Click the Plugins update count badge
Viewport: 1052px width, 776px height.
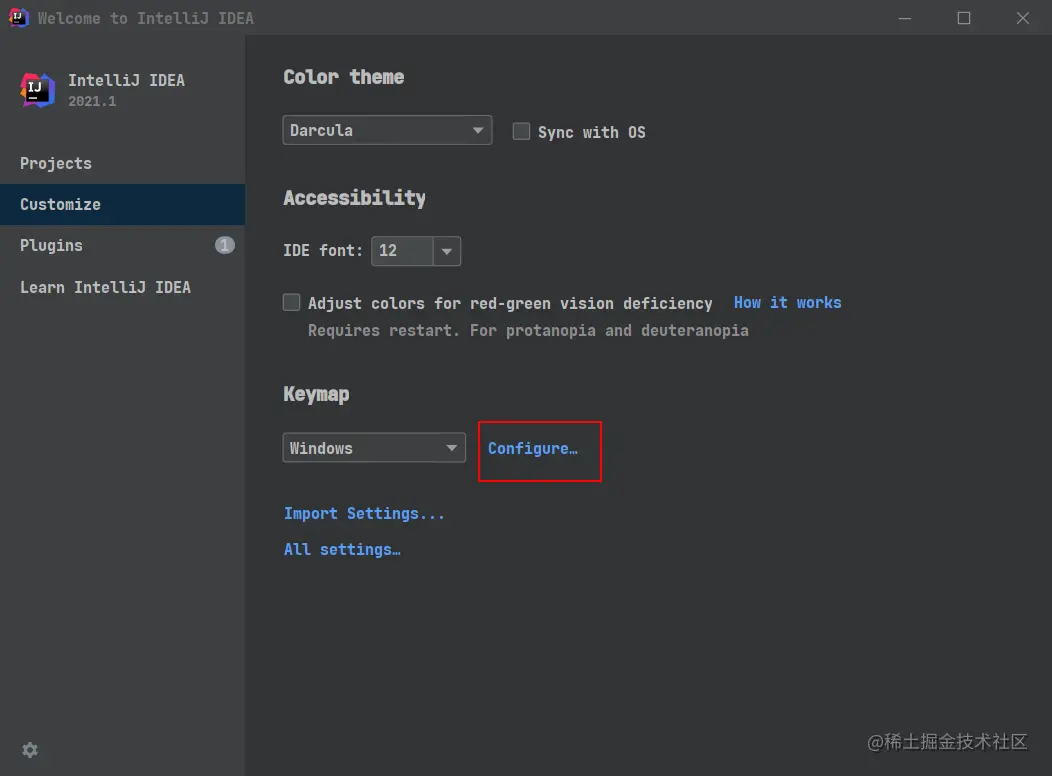click(225, 245)
